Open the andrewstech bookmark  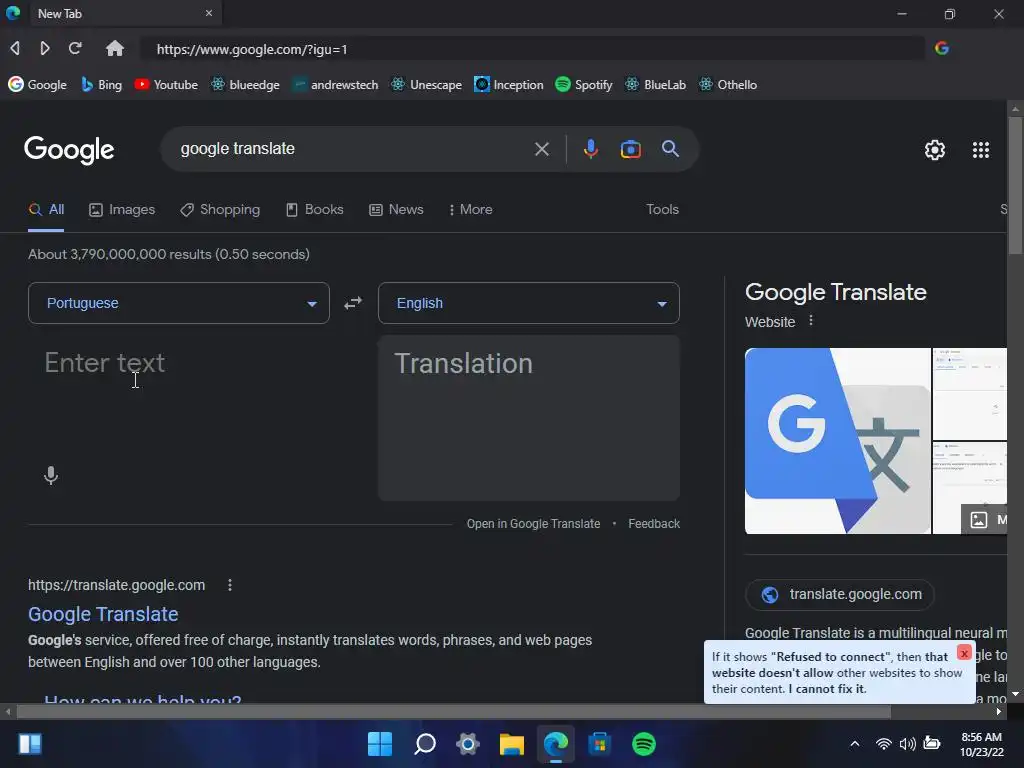pos(335,85)
